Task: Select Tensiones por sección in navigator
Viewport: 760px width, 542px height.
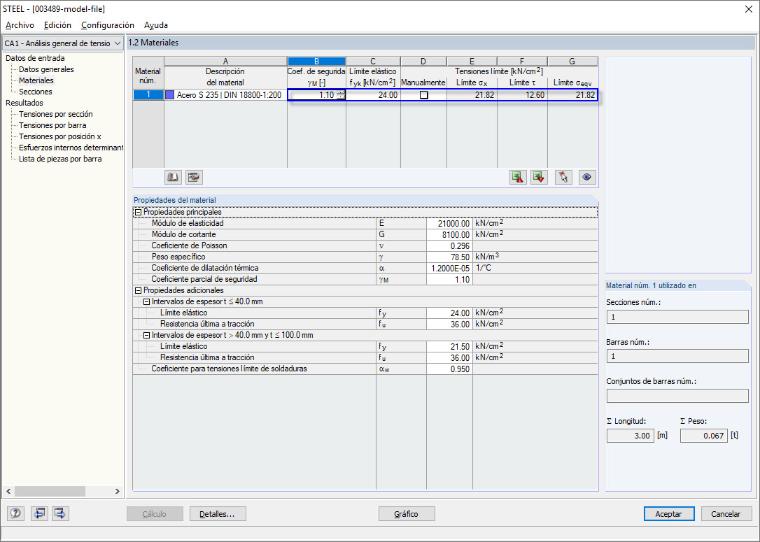Action: click(x=56, y=114)
